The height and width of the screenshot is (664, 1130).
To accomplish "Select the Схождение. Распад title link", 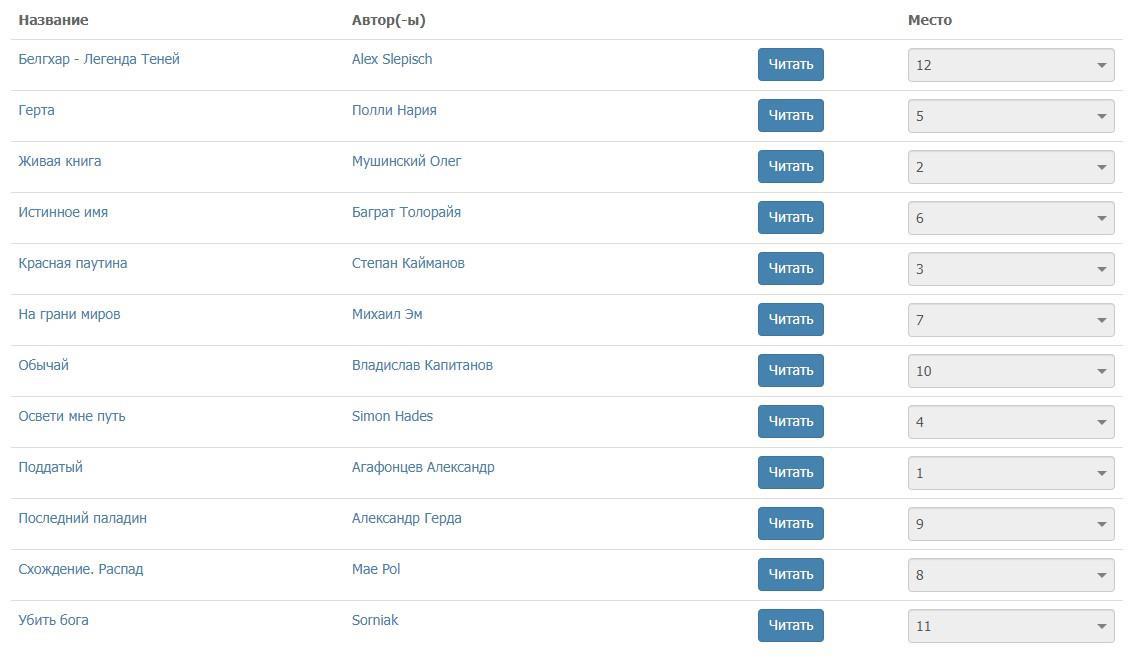I will pyautogui.click(x=81, y=569).
